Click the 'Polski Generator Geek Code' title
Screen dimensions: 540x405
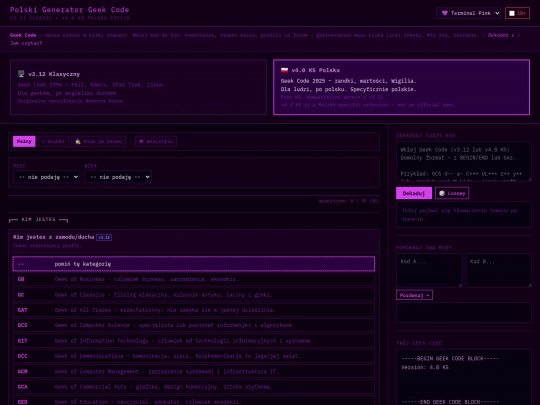pyautogui.click(x=70, y=10)
